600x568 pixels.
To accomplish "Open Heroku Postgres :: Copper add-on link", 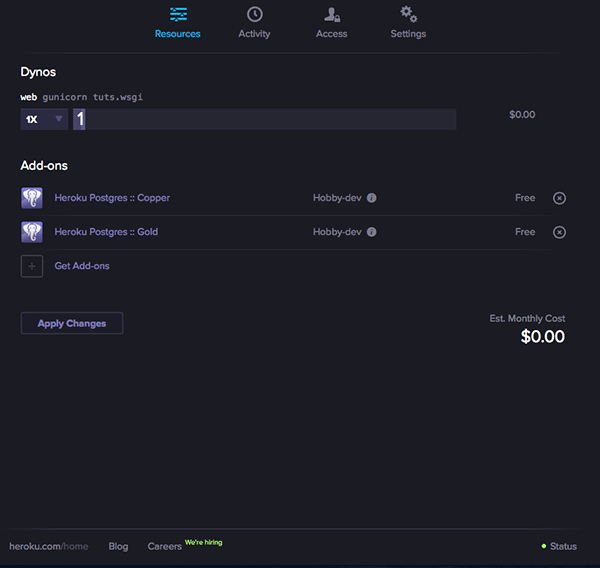I will coord(112,198).
